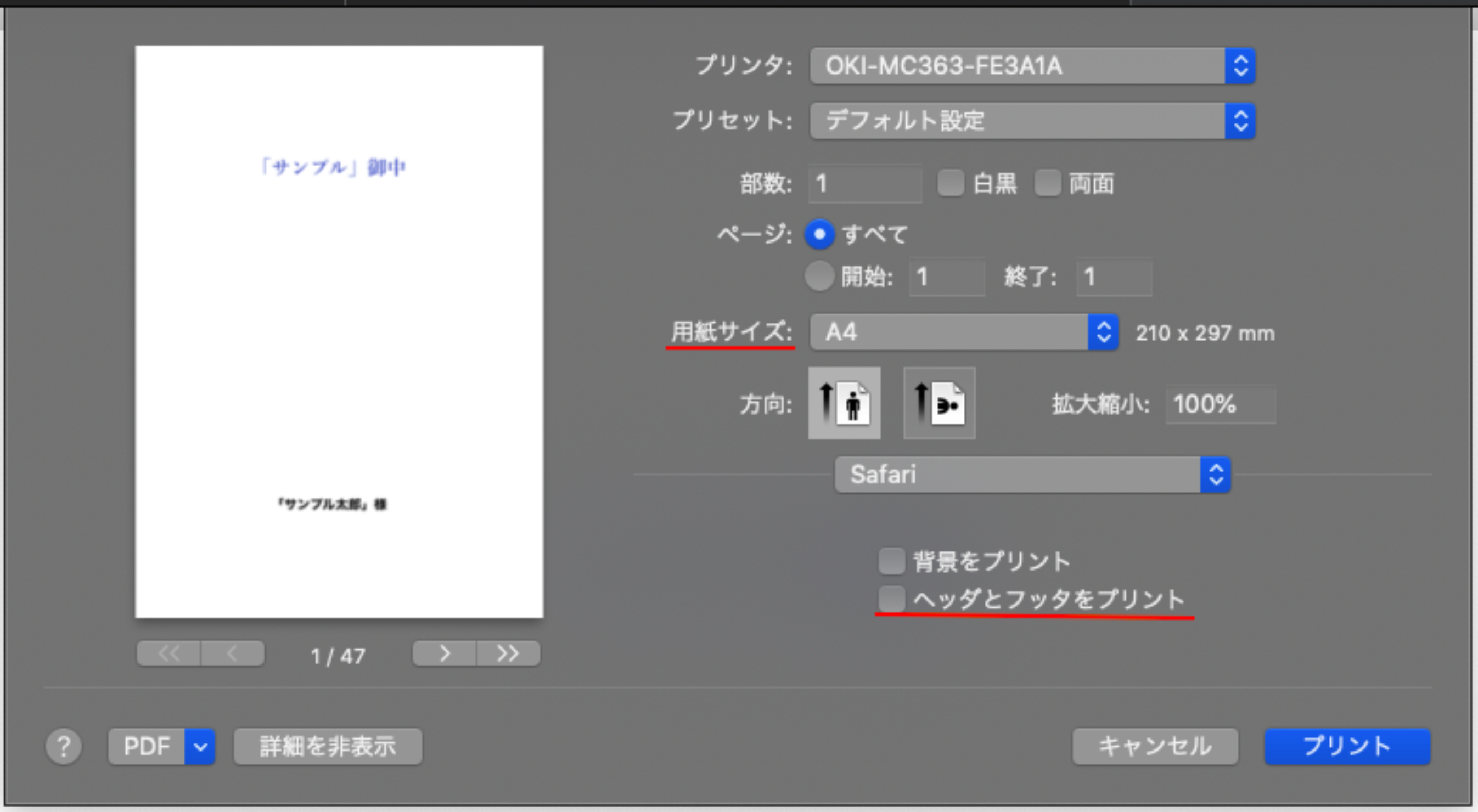Open the プリンタ OKI-MC363 dropdown

1032,66
